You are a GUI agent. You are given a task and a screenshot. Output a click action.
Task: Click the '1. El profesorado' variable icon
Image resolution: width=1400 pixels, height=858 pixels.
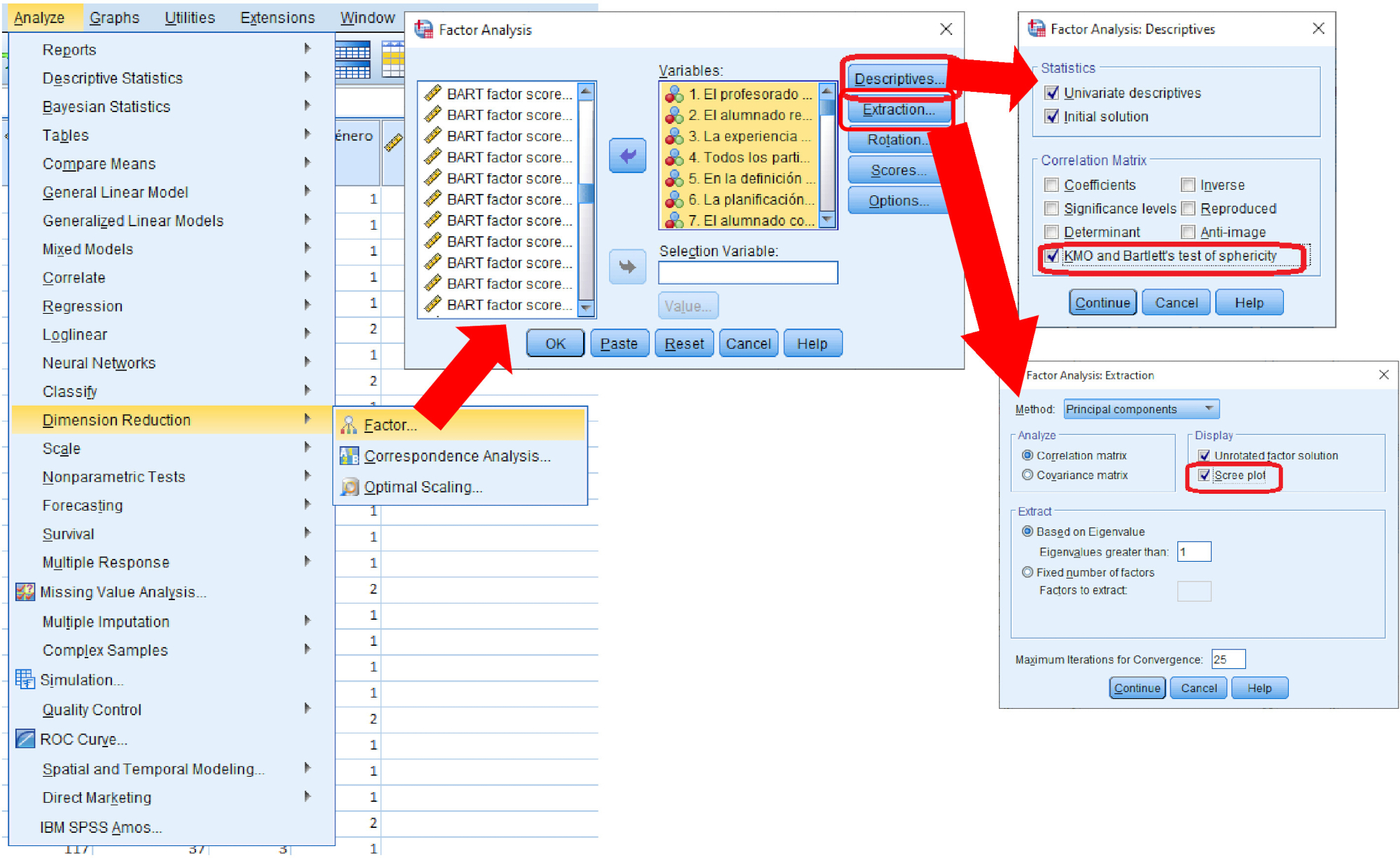pyautogui.click(x=674, y=94)
